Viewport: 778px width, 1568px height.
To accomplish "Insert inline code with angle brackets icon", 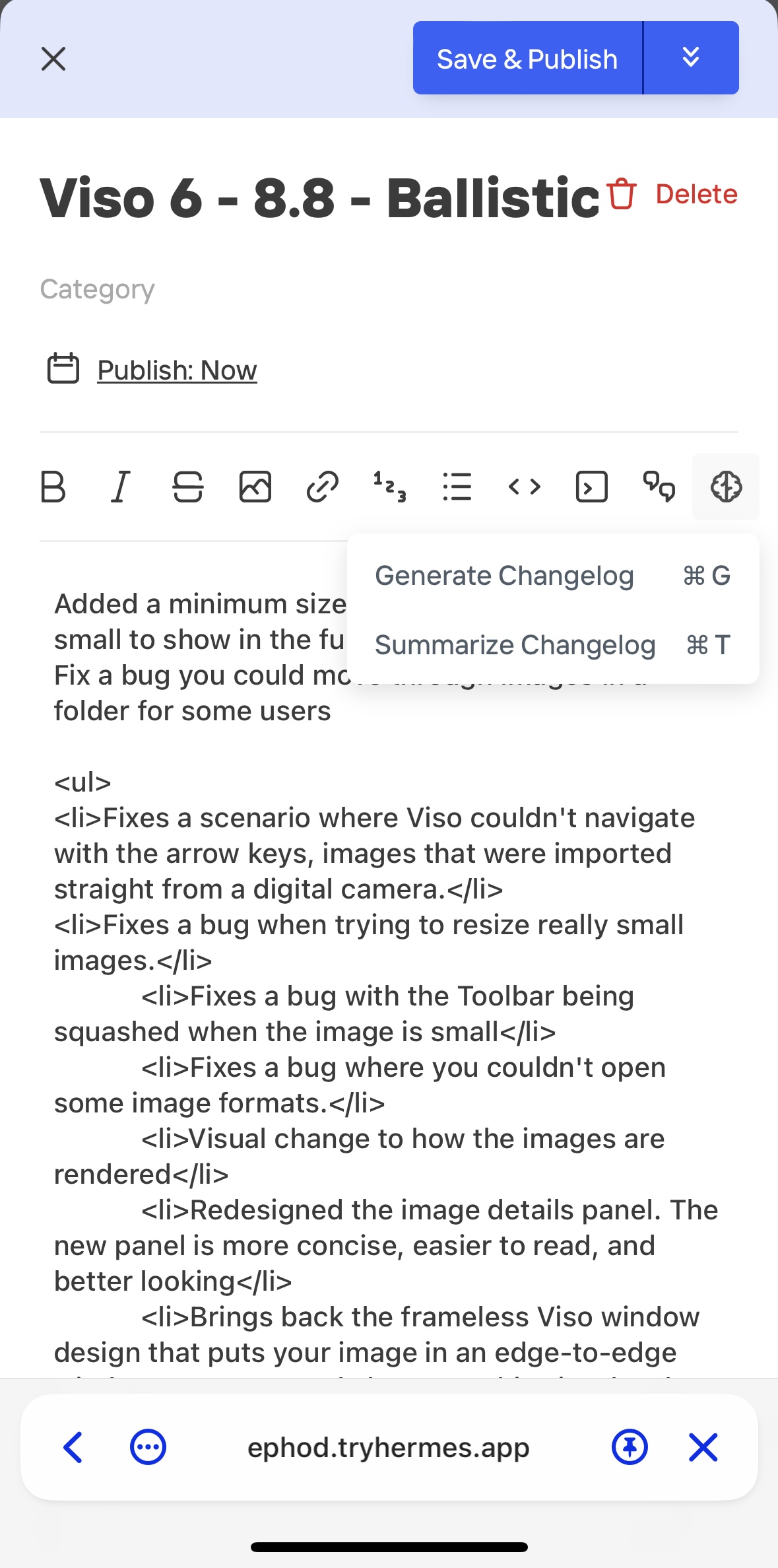I will [525, 487].
